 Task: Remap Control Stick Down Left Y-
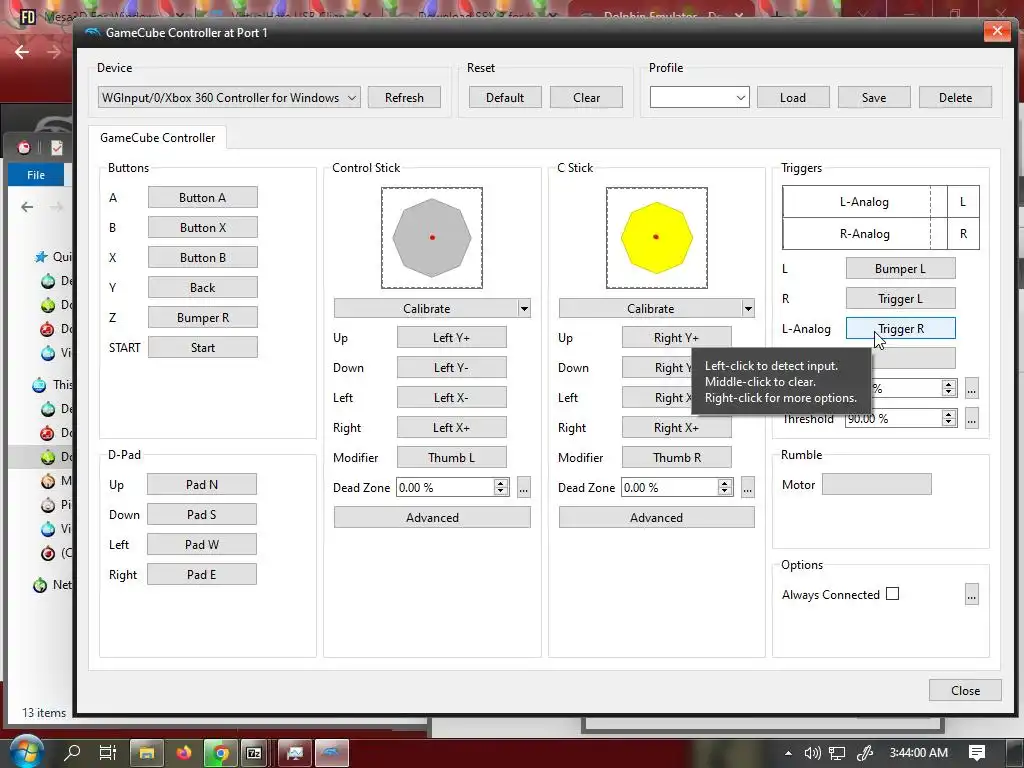[x=451, y=368]
